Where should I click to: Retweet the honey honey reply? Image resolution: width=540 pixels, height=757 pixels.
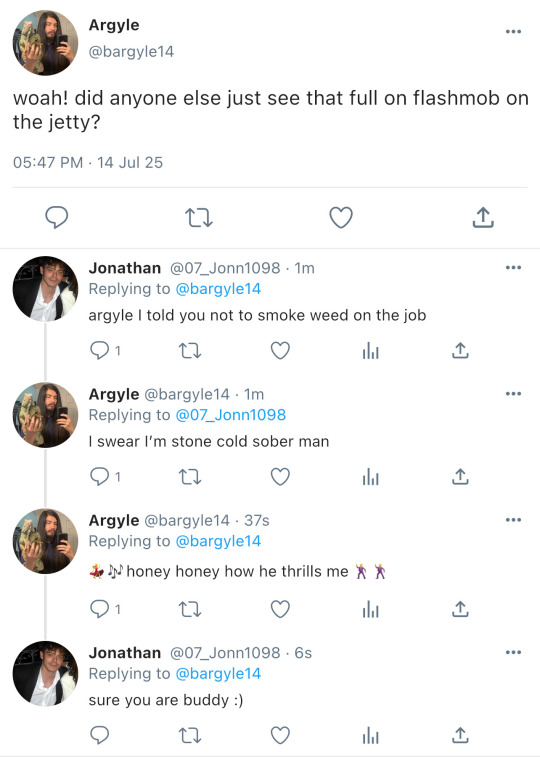[x=190, y=610]
